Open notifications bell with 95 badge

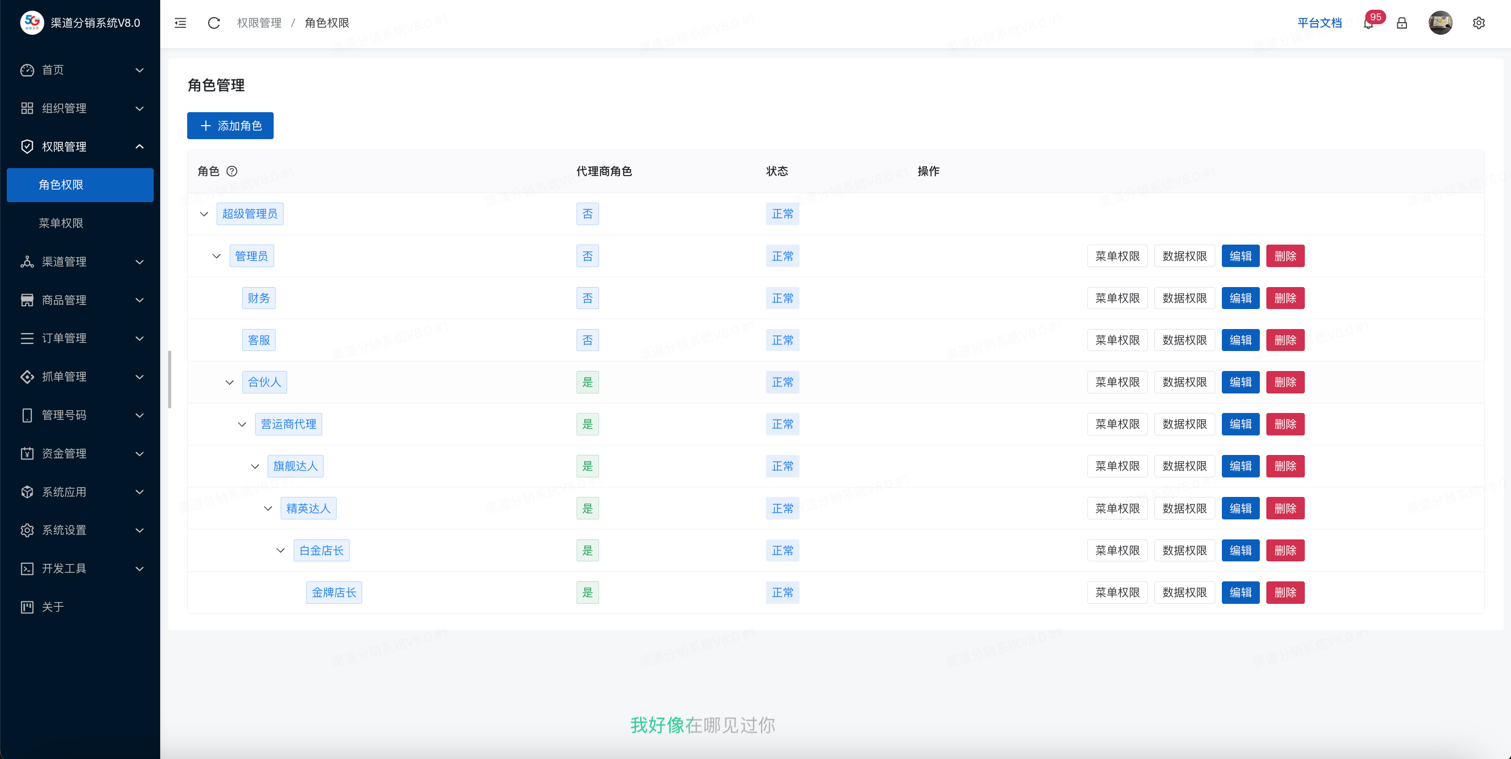click(1368, 23)
